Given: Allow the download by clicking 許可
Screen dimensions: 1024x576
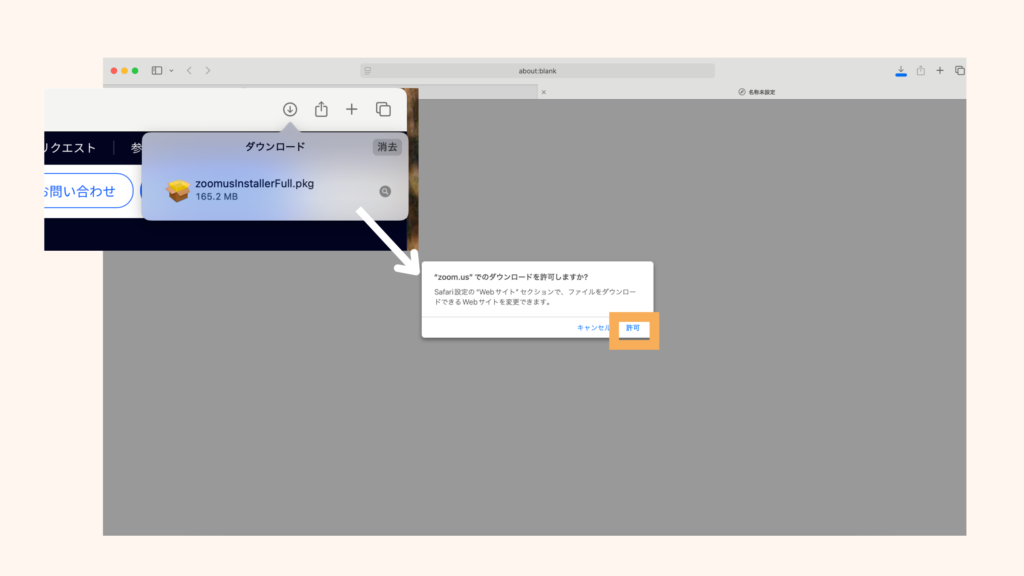Looking at the screenshot, I should tap(632, 328).
